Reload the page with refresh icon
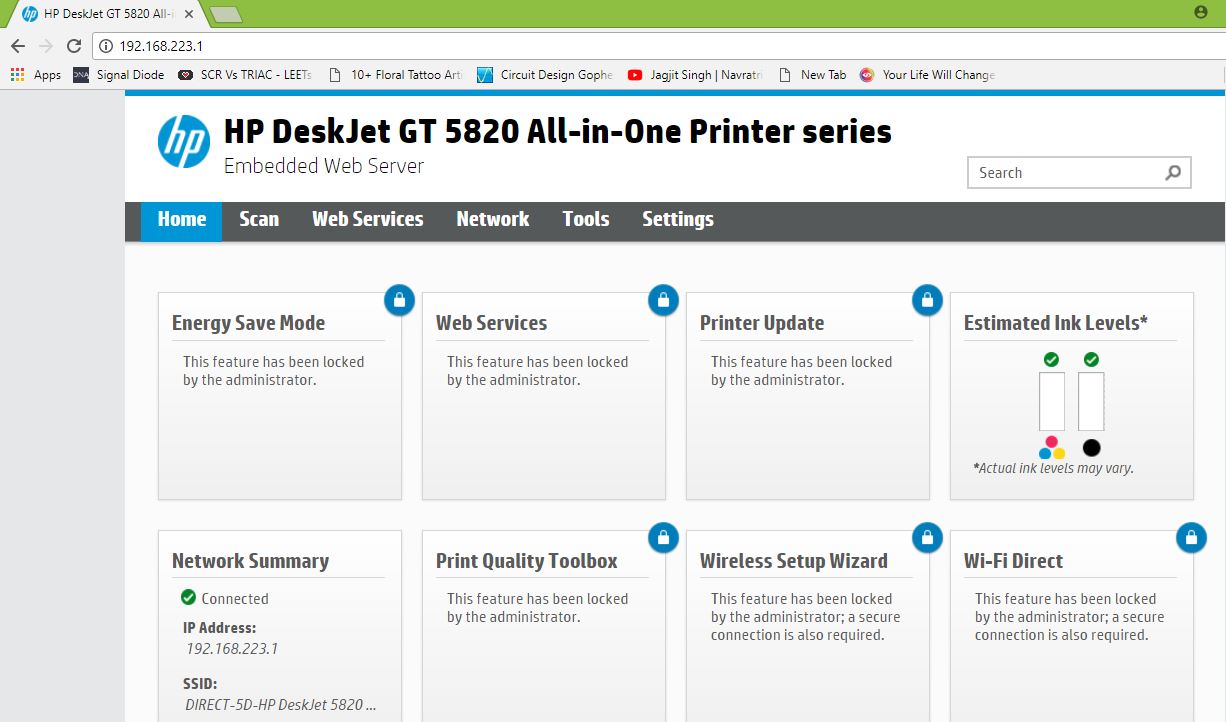Image resolution: width=1226 pixels, height=722 pixels. (x=74, y=46)
